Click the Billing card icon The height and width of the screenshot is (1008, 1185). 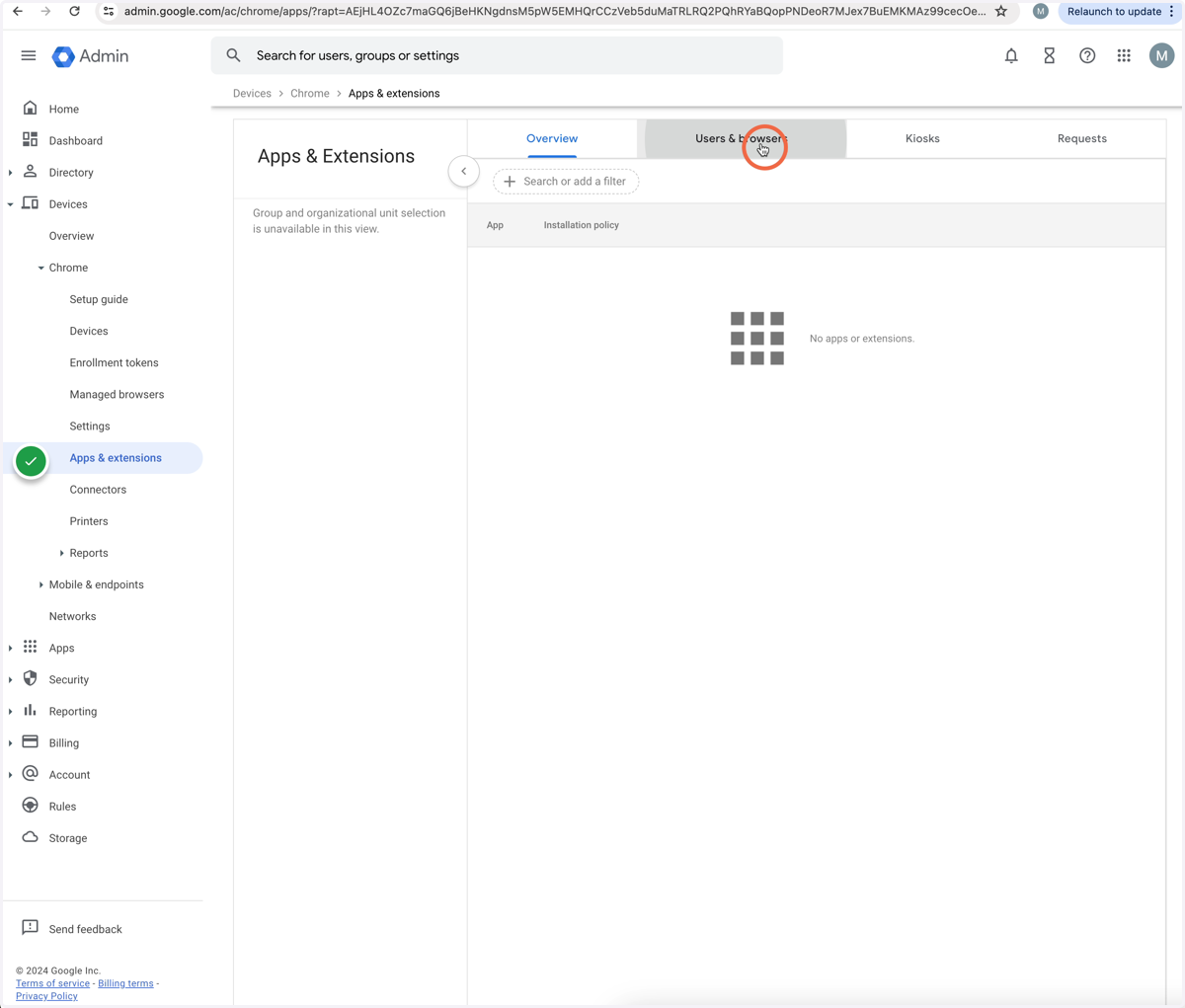coord(31,742)
